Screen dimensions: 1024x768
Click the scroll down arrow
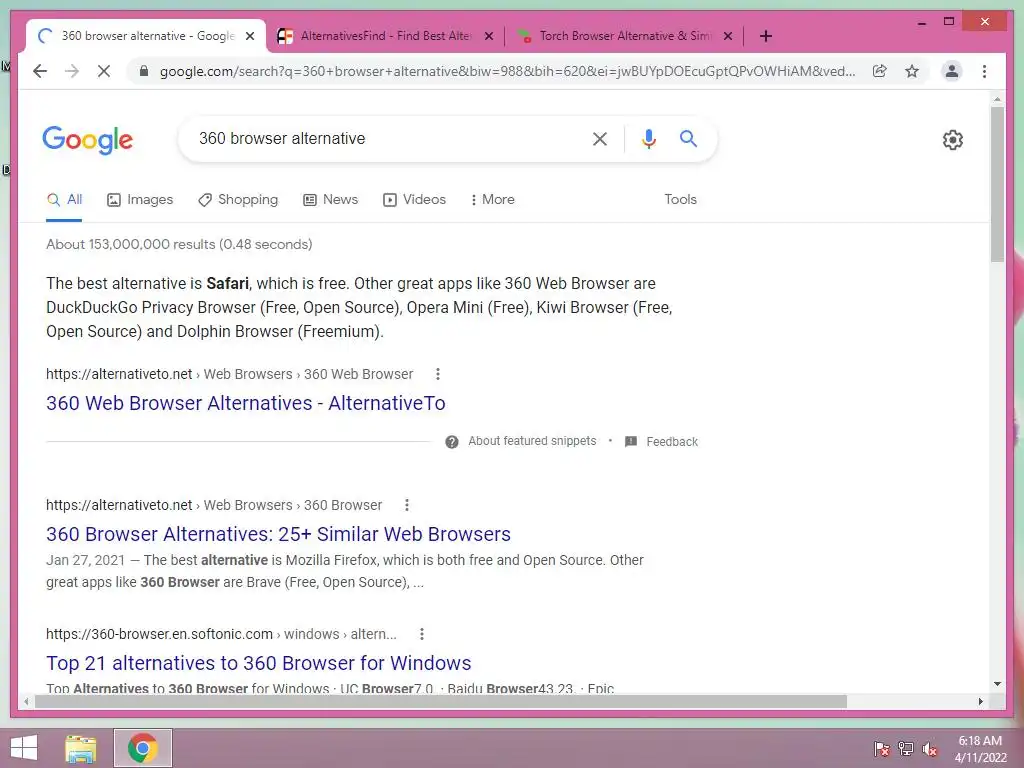pyautogui.click(x=997, y=684)
